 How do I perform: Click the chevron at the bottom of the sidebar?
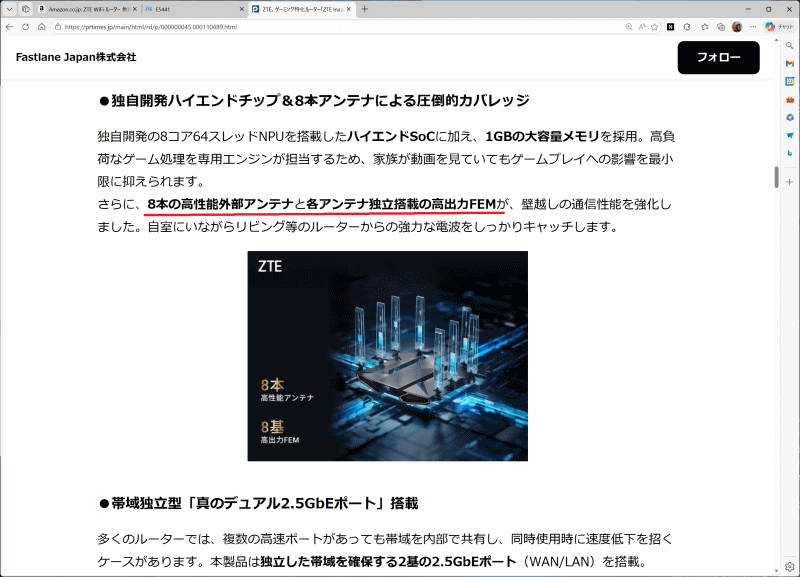pyautogui.click(x=776, y=571)
